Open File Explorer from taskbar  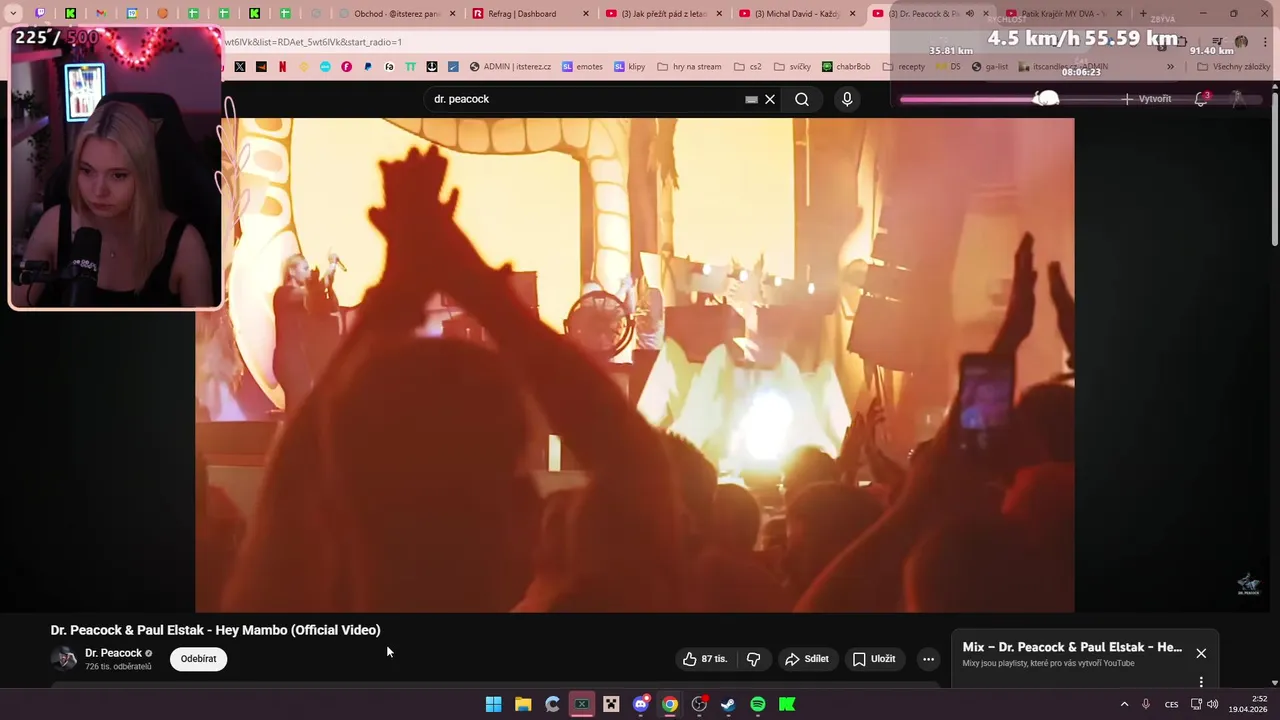(523, 704)
